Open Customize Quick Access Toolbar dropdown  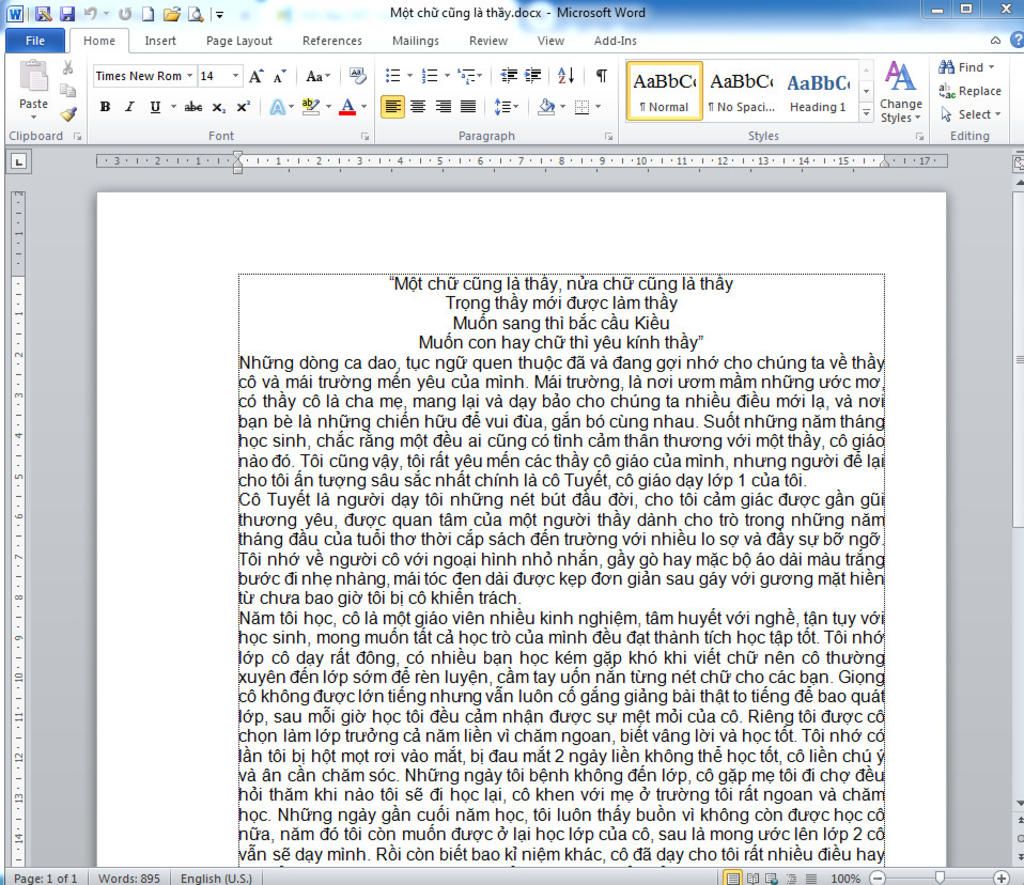(x=220, y=14)
